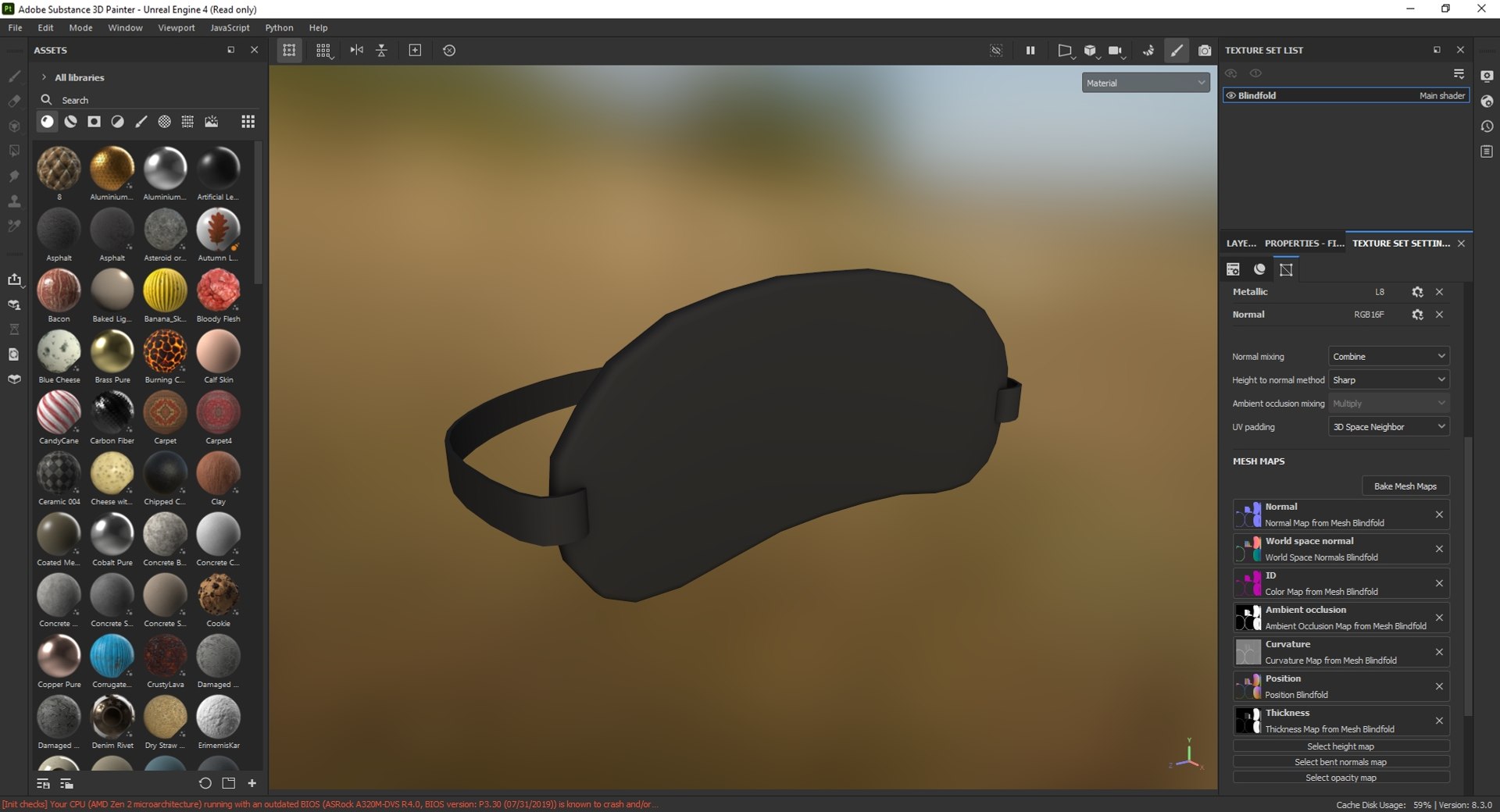Click Bake Mesh Maps button
The height and width of the screenshot is (812, 1500).
[1405, 486]
